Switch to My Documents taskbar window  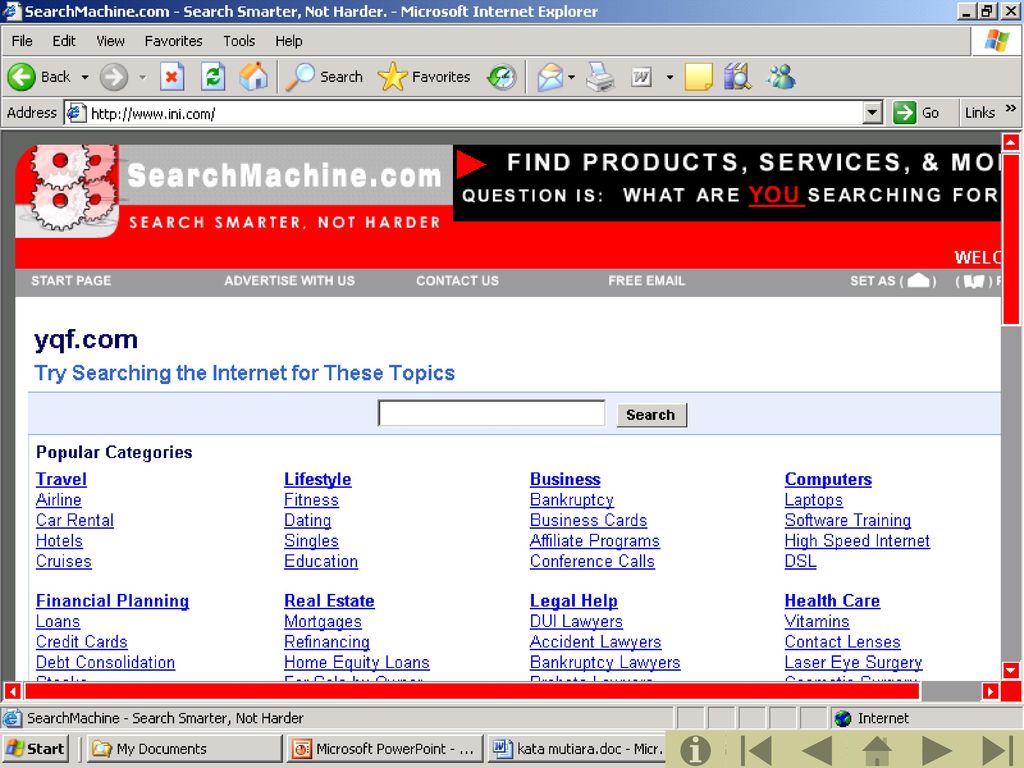click(185, 749)
